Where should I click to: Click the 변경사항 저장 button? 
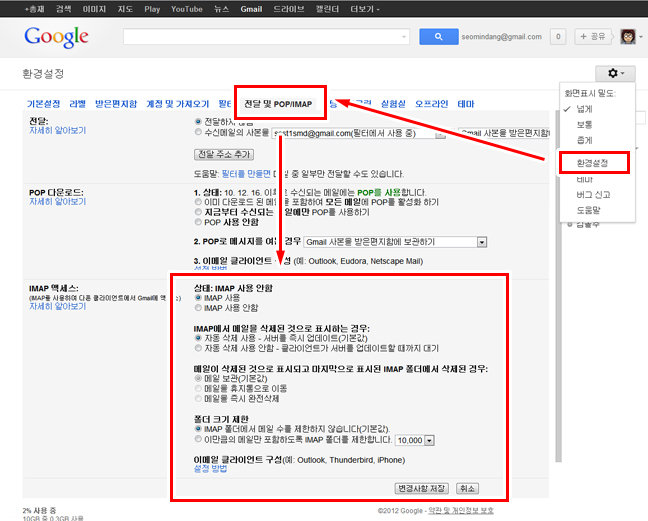pos(422,488)
